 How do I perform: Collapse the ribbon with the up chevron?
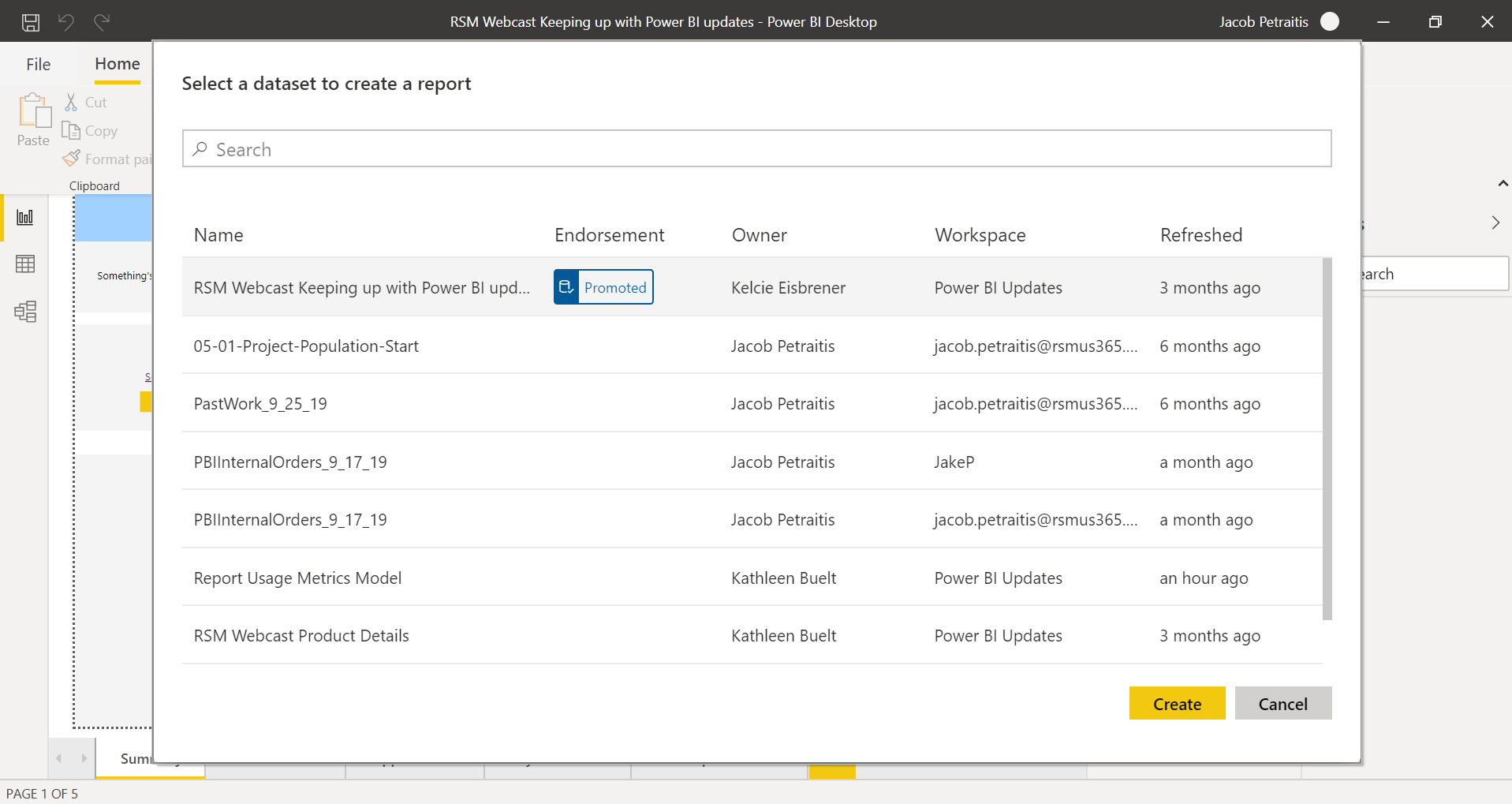(x=1503, y=184)
